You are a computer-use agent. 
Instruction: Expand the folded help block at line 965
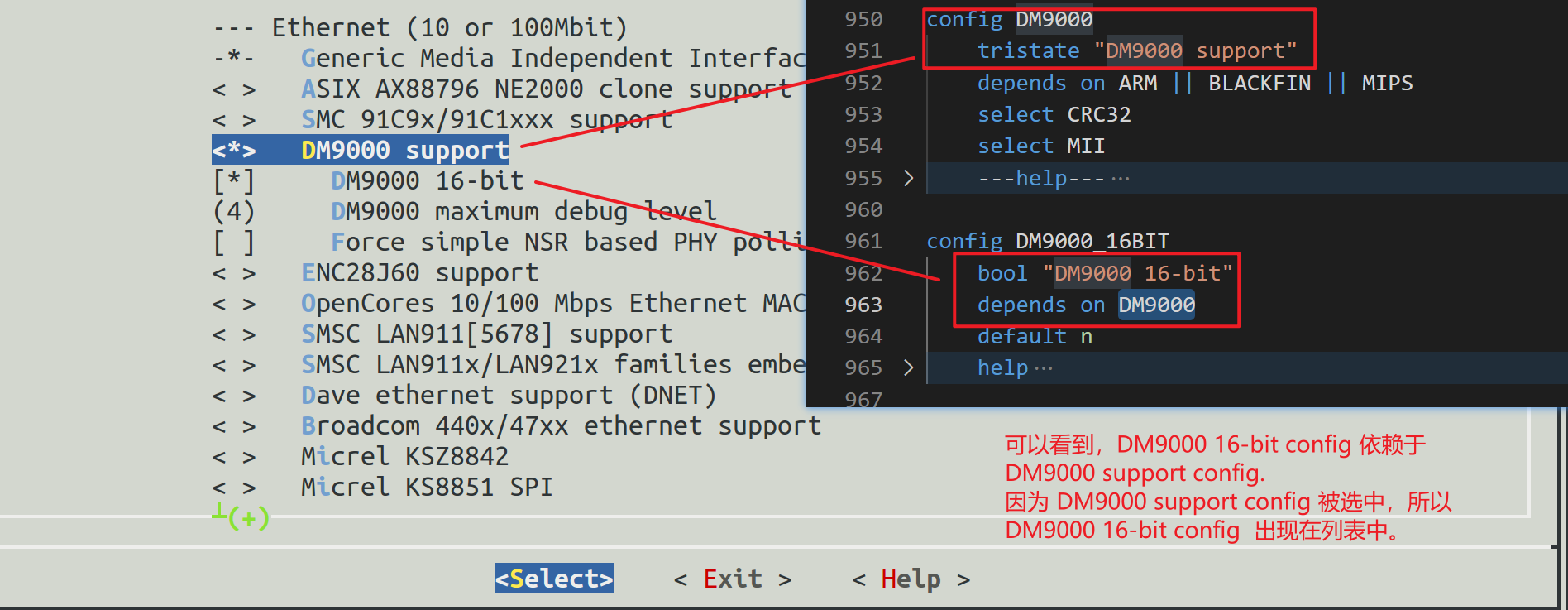(908, 367)
